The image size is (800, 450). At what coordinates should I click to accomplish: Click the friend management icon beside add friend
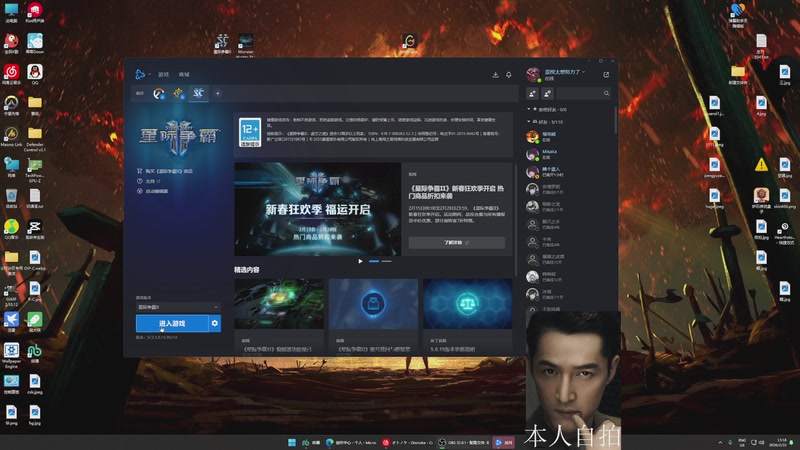coord(547,93)
